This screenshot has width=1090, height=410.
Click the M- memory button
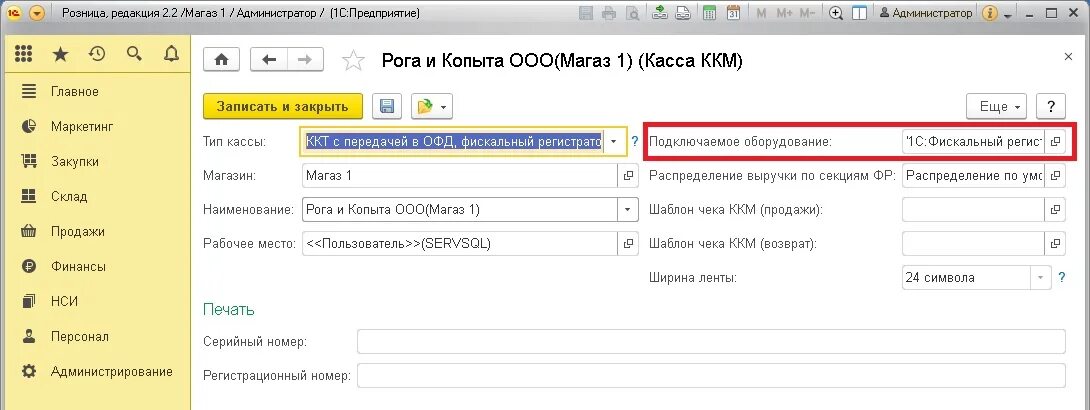tap(807, 13)
